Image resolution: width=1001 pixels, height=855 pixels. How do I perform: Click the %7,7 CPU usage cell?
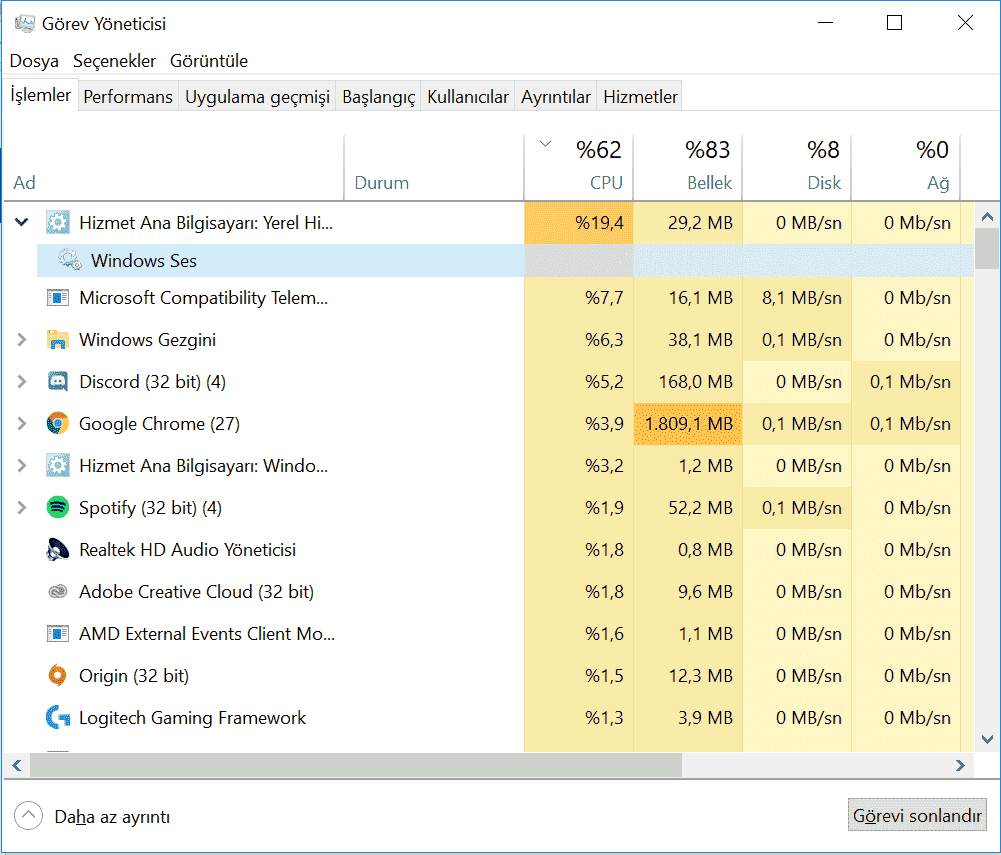(579, 298)
